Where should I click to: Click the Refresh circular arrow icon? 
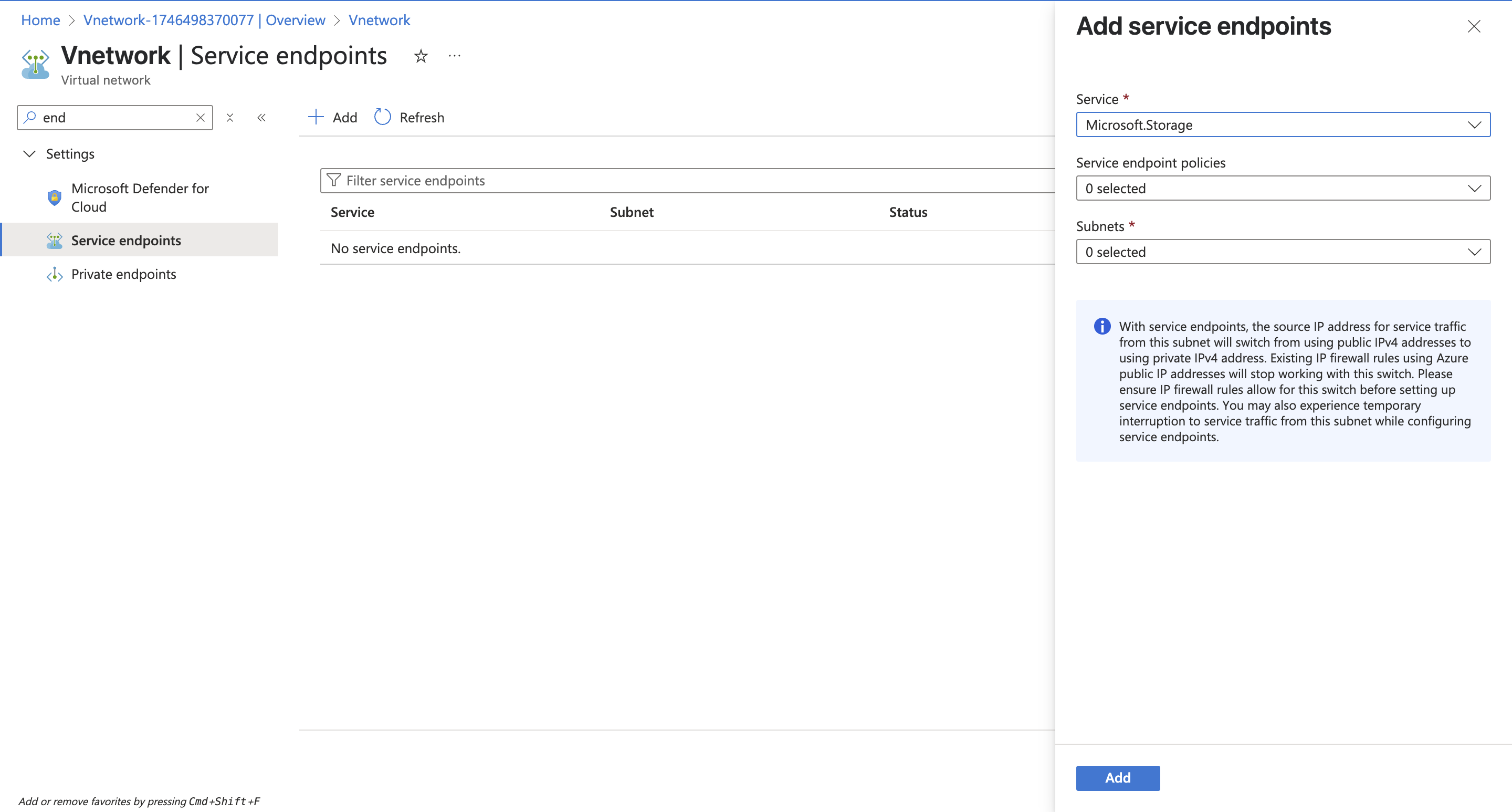(383, 117)
